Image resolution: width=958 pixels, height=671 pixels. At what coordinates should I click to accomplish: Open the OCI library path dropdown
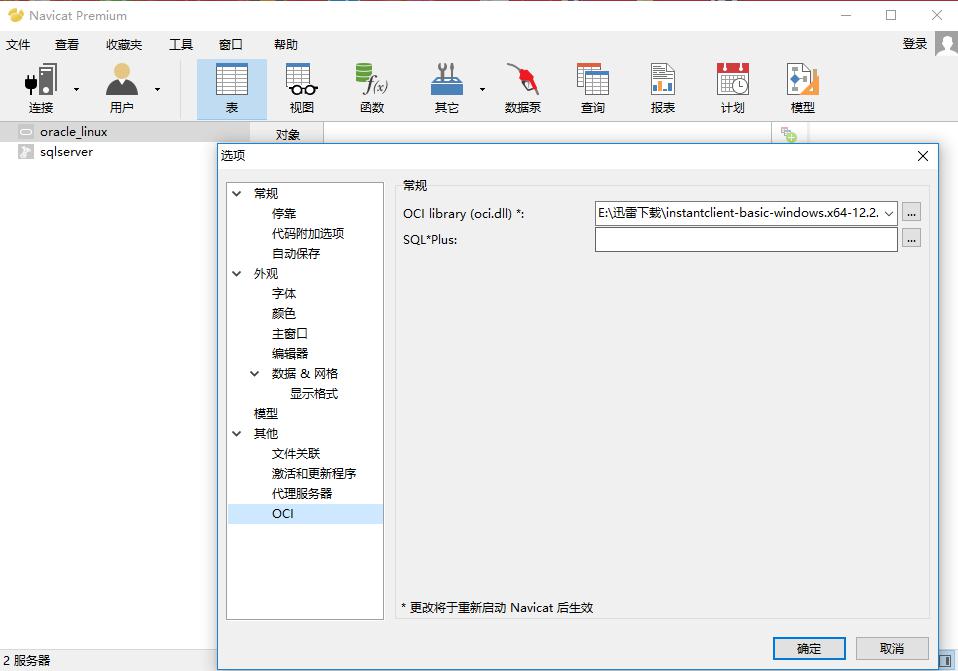889,213
